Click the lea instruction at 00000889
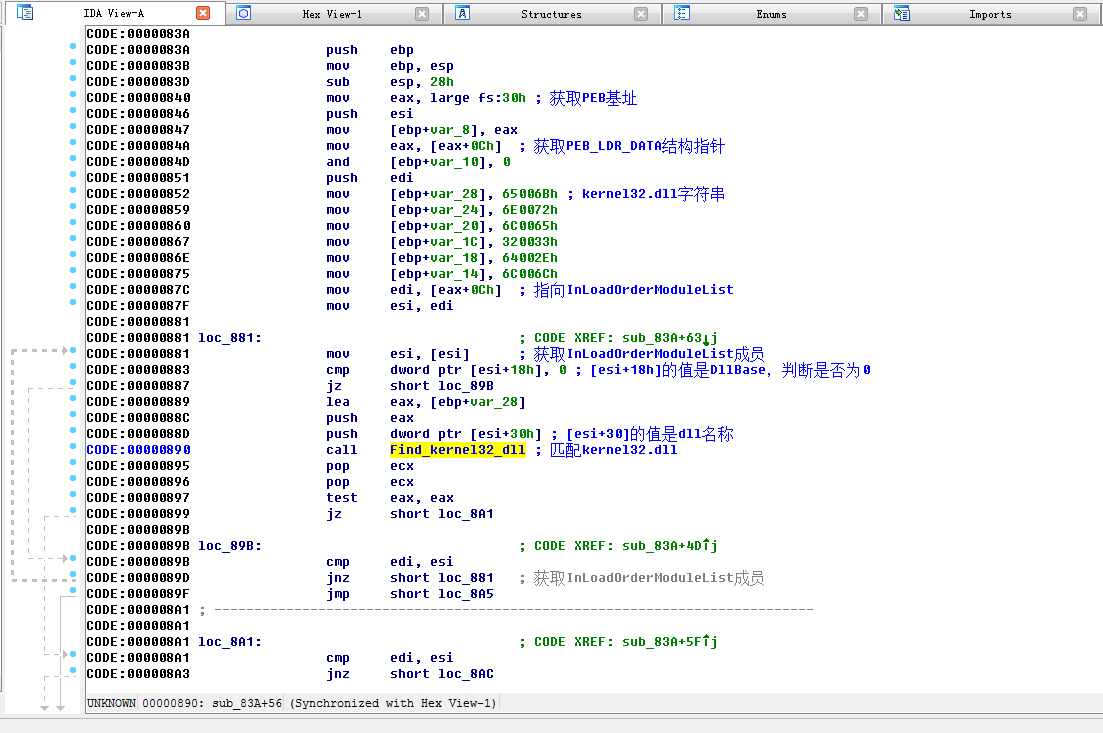 pyautogui.click(x=426, y=402)
